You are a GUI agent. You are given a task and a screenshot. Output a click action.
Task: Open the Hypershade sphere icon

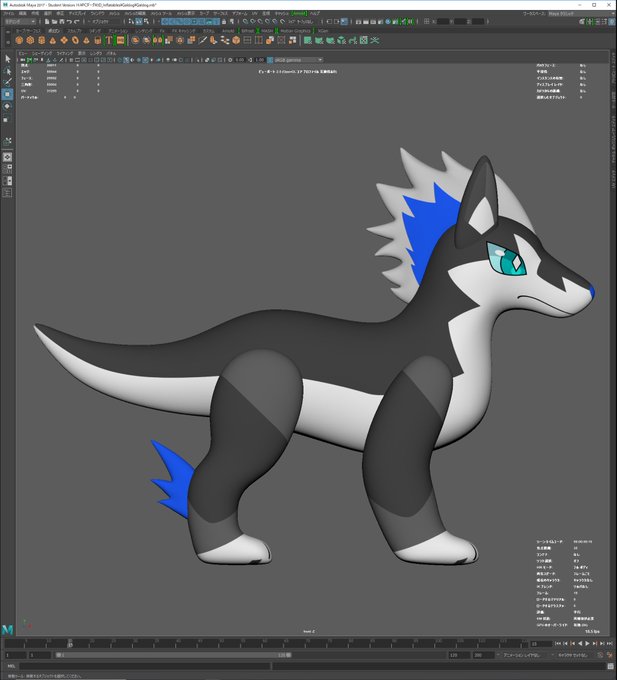click(x=388, y=21)
